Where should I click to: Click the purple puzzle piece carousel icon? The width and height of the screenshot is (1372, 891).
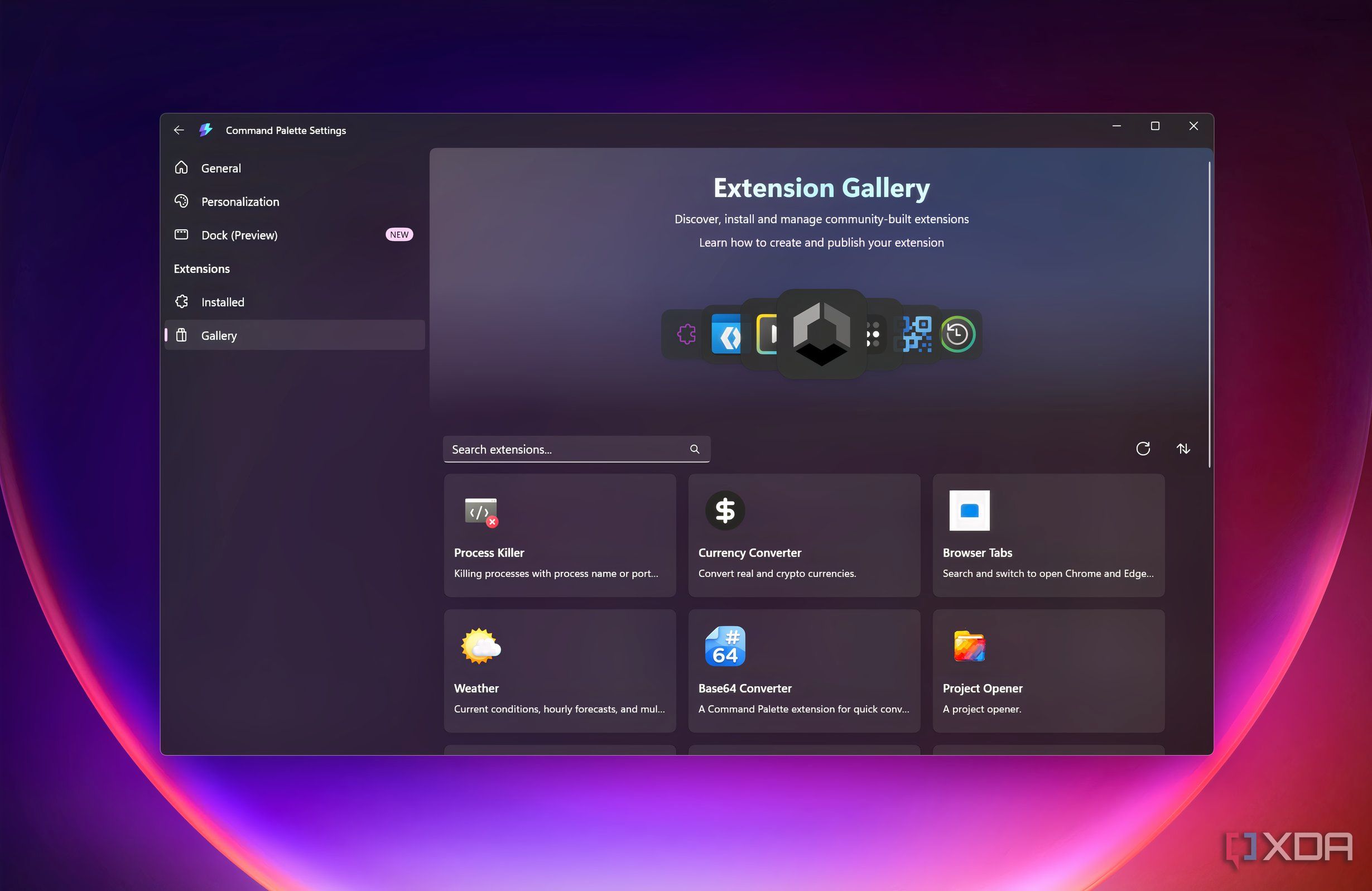click(x=686, y=334)
